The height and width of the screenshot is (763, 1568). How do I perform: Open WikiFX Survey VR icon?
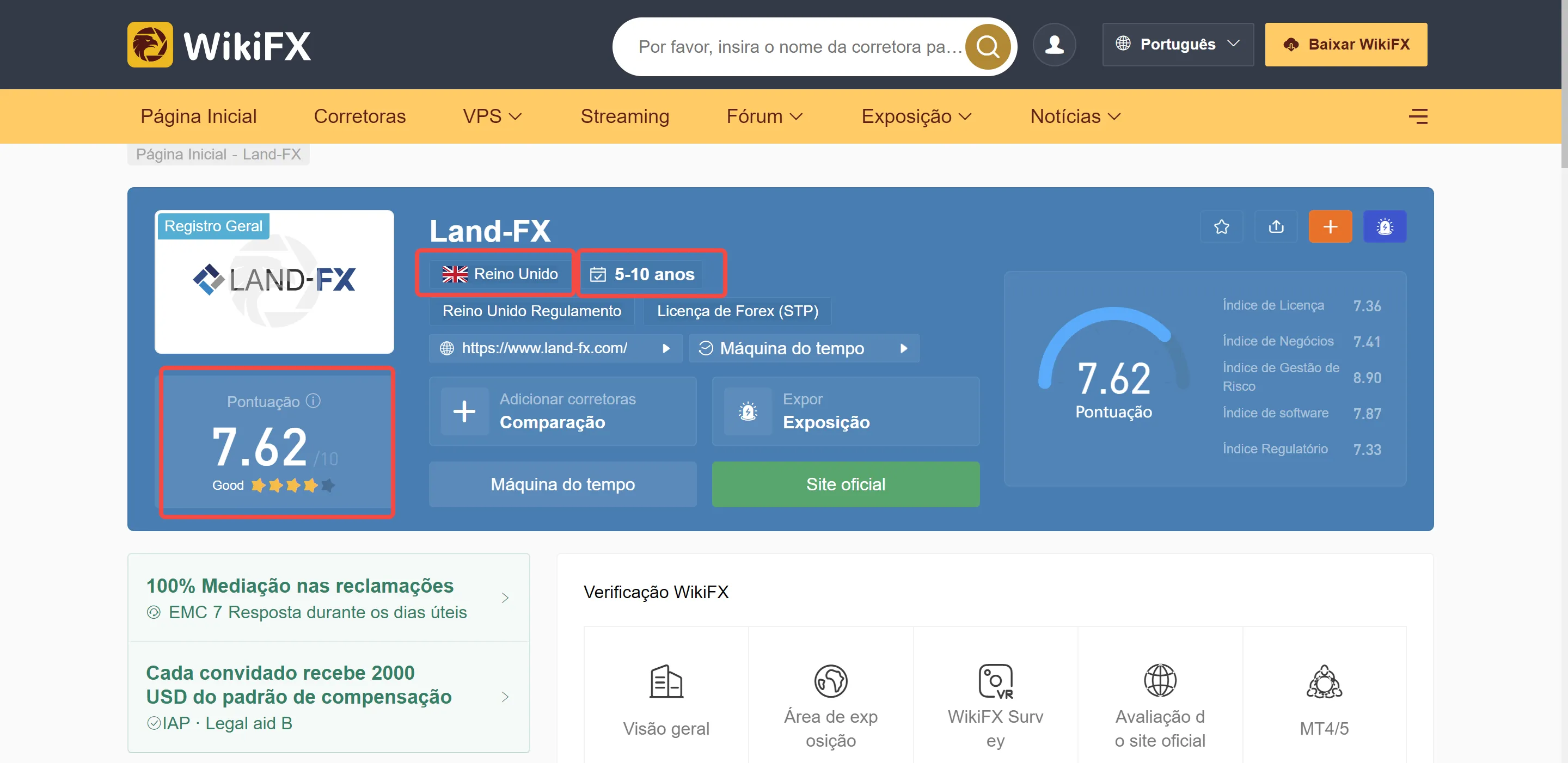click(995, 681)
